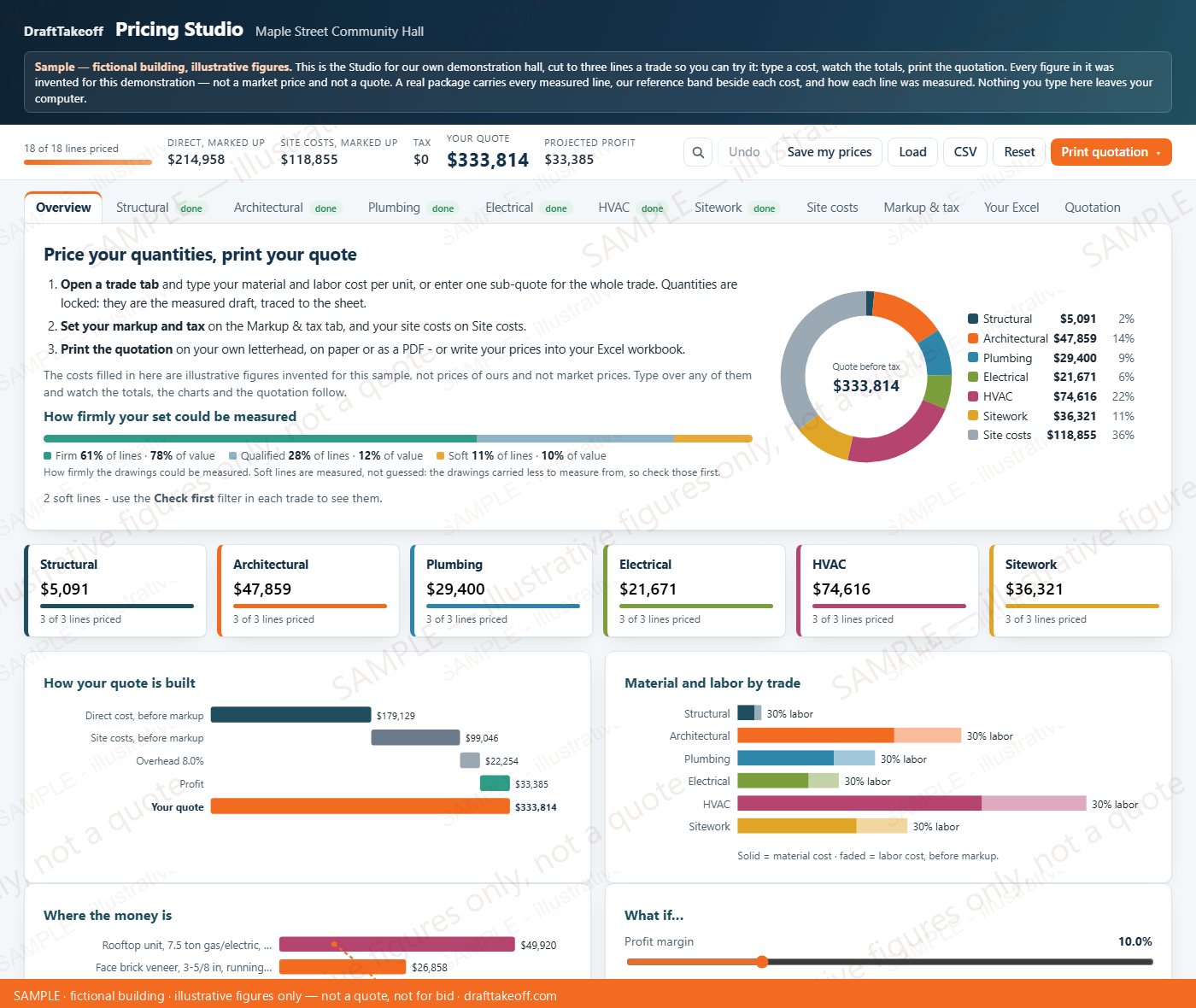The image size is (1196, 1008).
Task: Click the HVAC legend color square
Action: (973, 396)
